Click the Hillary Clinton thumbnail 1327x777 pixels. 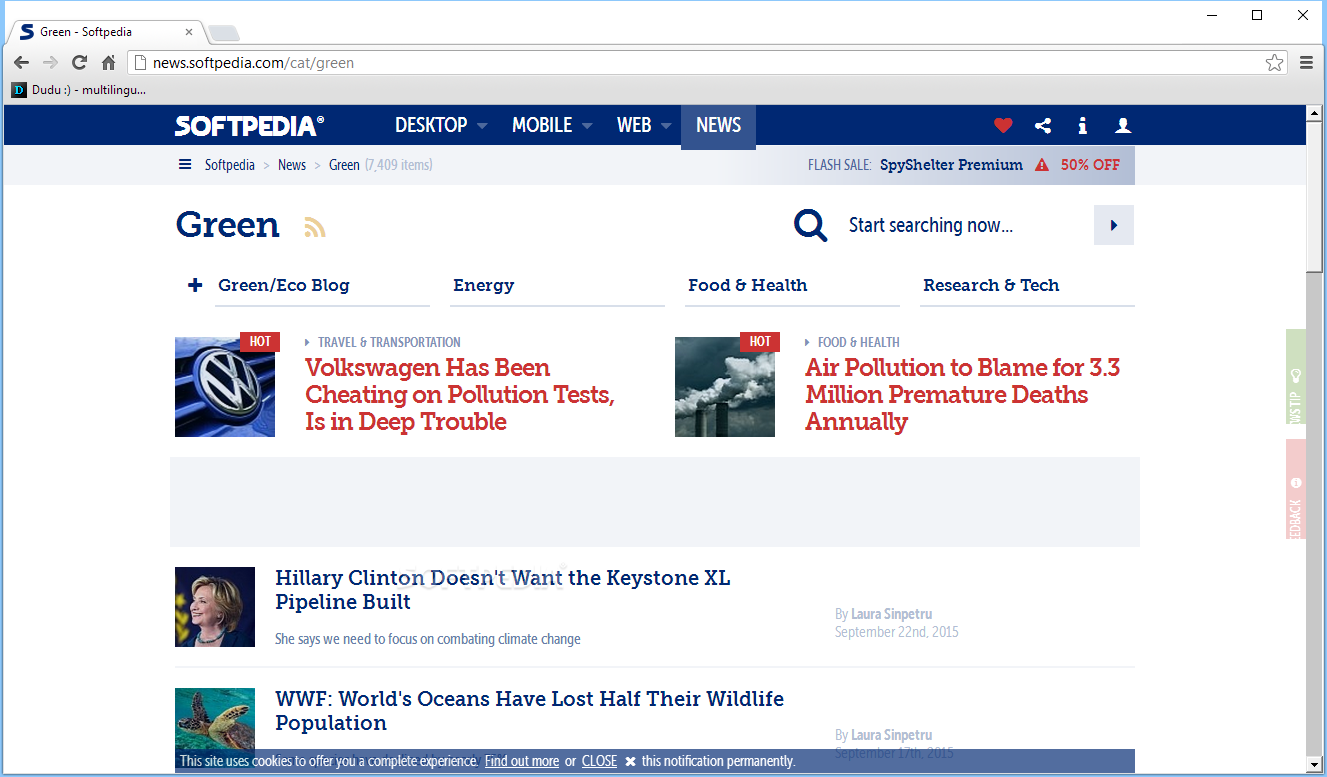[x=215, y=607]
